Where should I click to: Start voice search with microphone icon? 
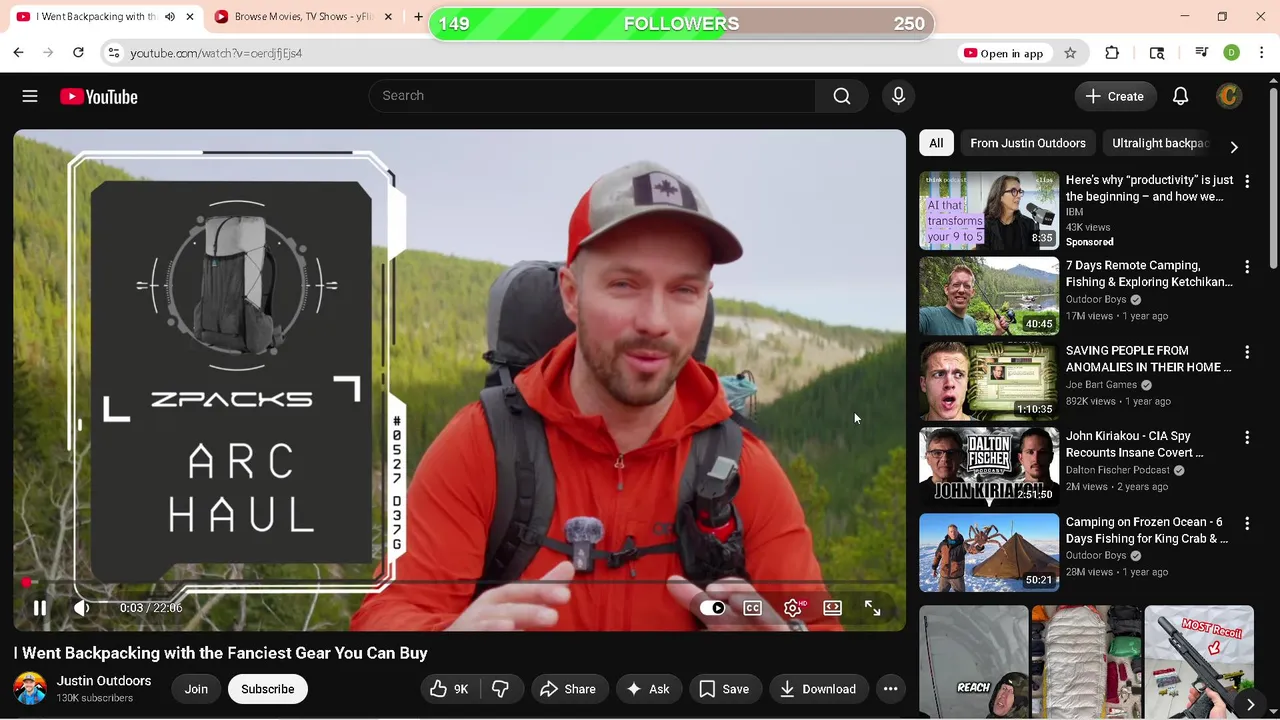[898, 96]
